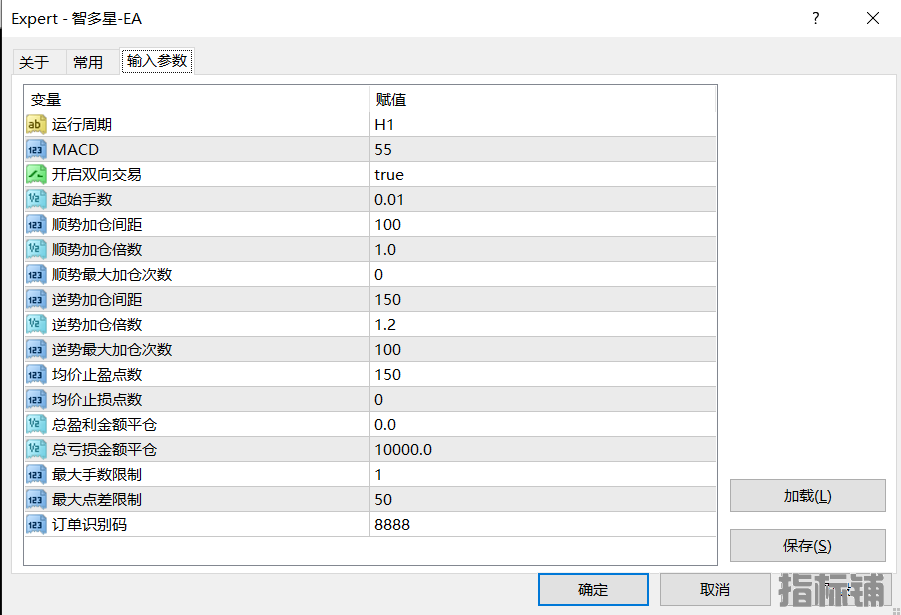Viewport: 901px width, 615px height.
Task: Open the help question mark button
Action: [816, 18]
